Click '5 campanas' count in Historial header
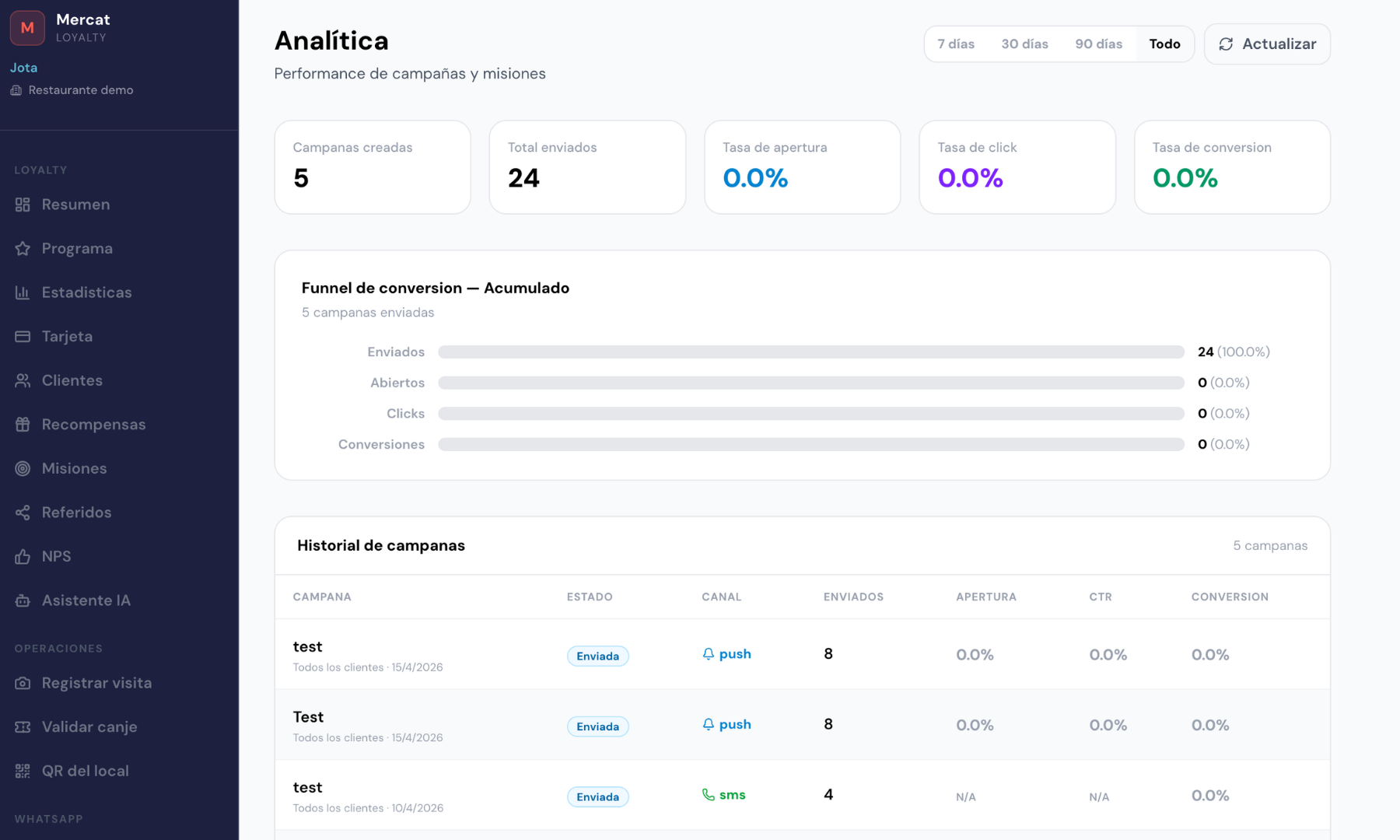Screen dimensions: 1400x840 (x=1270, y=546)
